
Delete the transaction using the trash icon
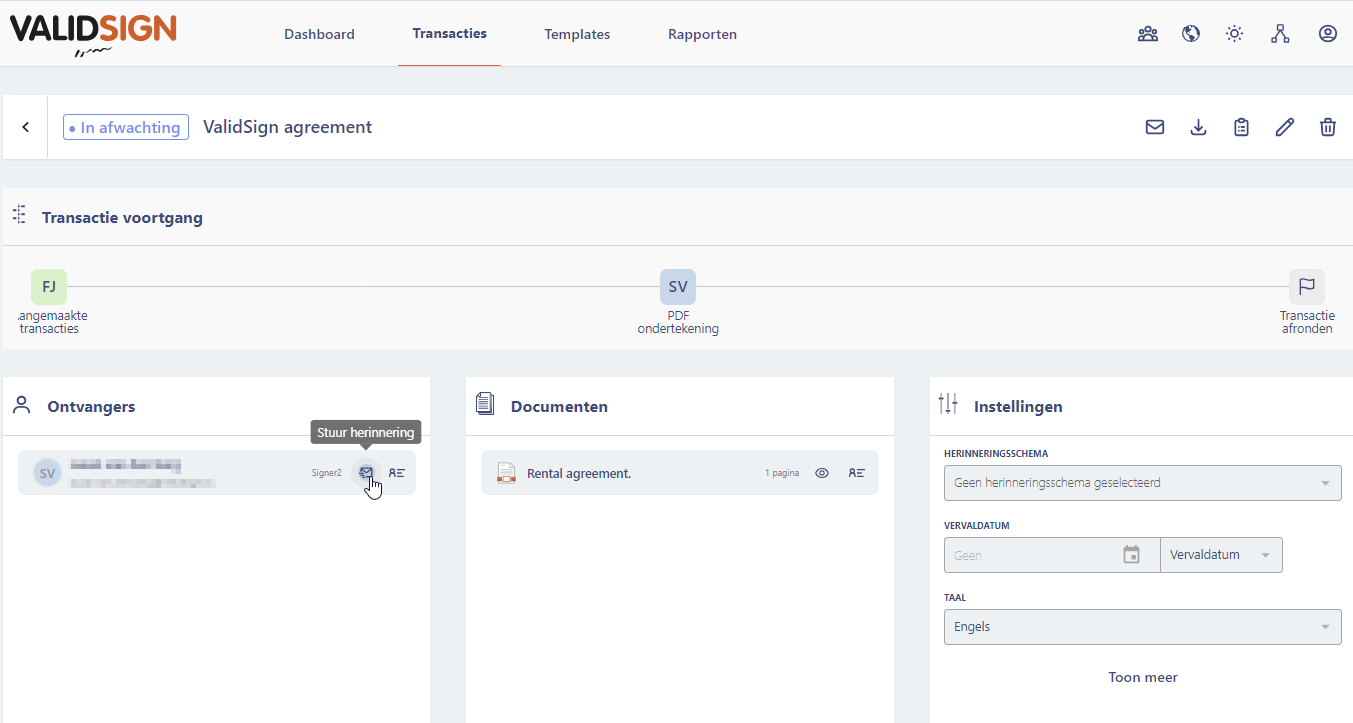point(1327,127)
